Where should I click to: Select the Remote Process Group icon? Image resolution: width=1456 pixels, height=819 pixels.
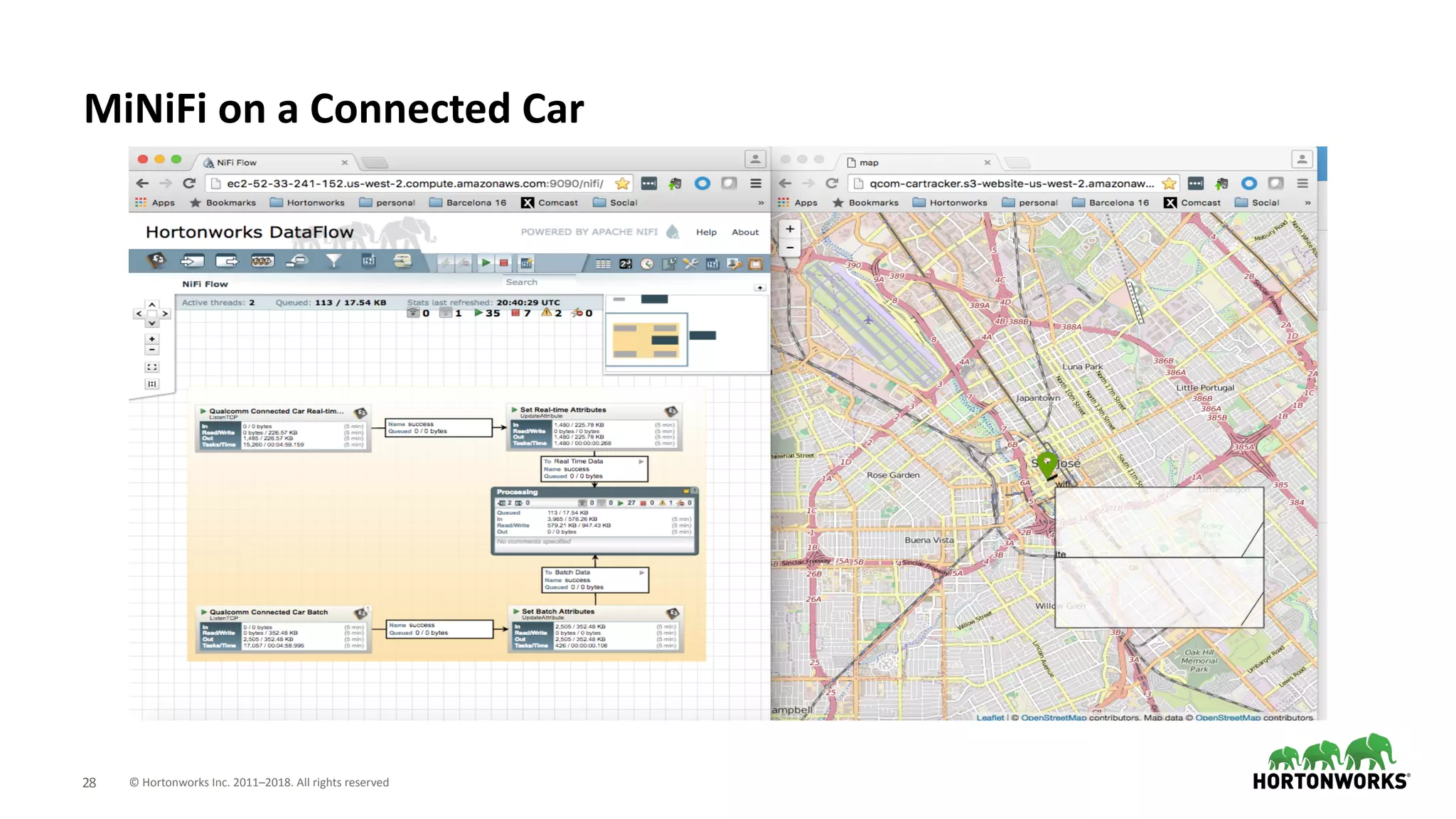(x=297, y=261)
